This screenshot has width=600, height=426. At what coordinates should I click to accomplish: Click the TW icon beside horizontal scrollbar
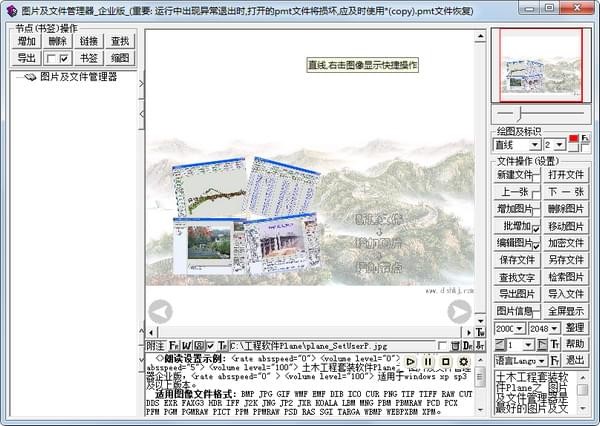[x=480, y=332]
